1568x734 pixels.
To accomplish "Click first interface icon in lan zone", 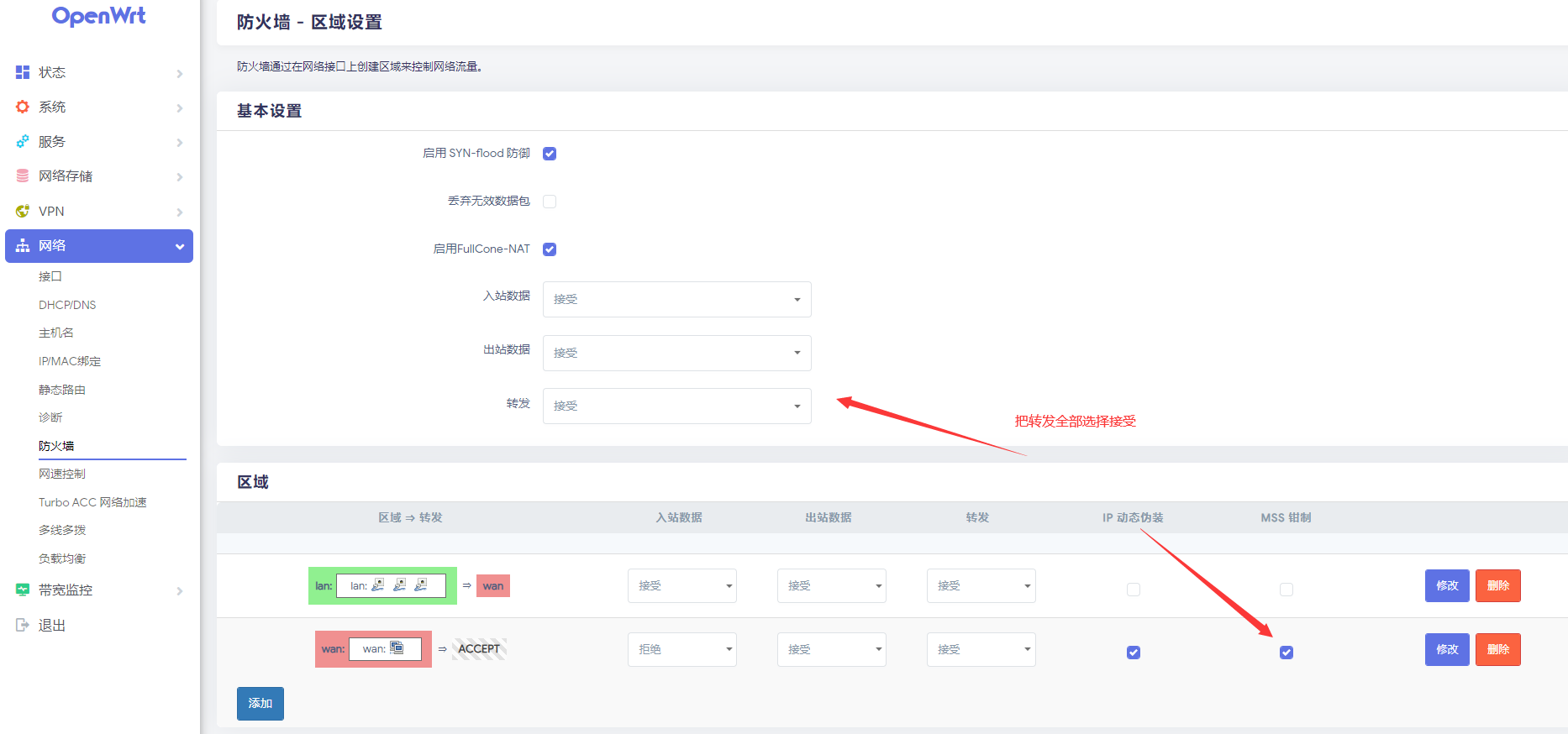I will click(x=378, y=585).
